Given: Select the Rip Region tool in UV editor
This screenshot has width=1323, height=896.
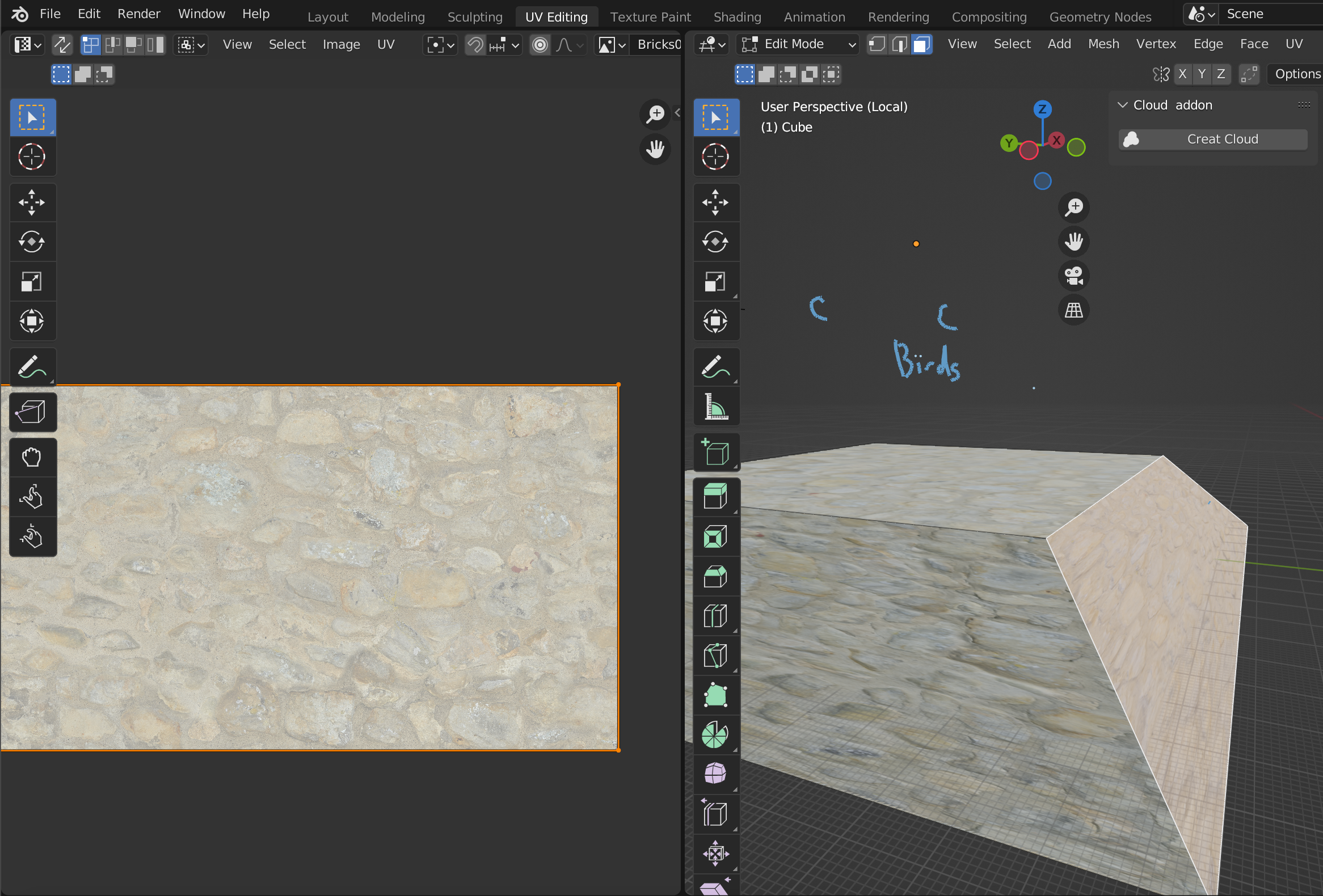Looking at the screenshot, I should 32,412.
